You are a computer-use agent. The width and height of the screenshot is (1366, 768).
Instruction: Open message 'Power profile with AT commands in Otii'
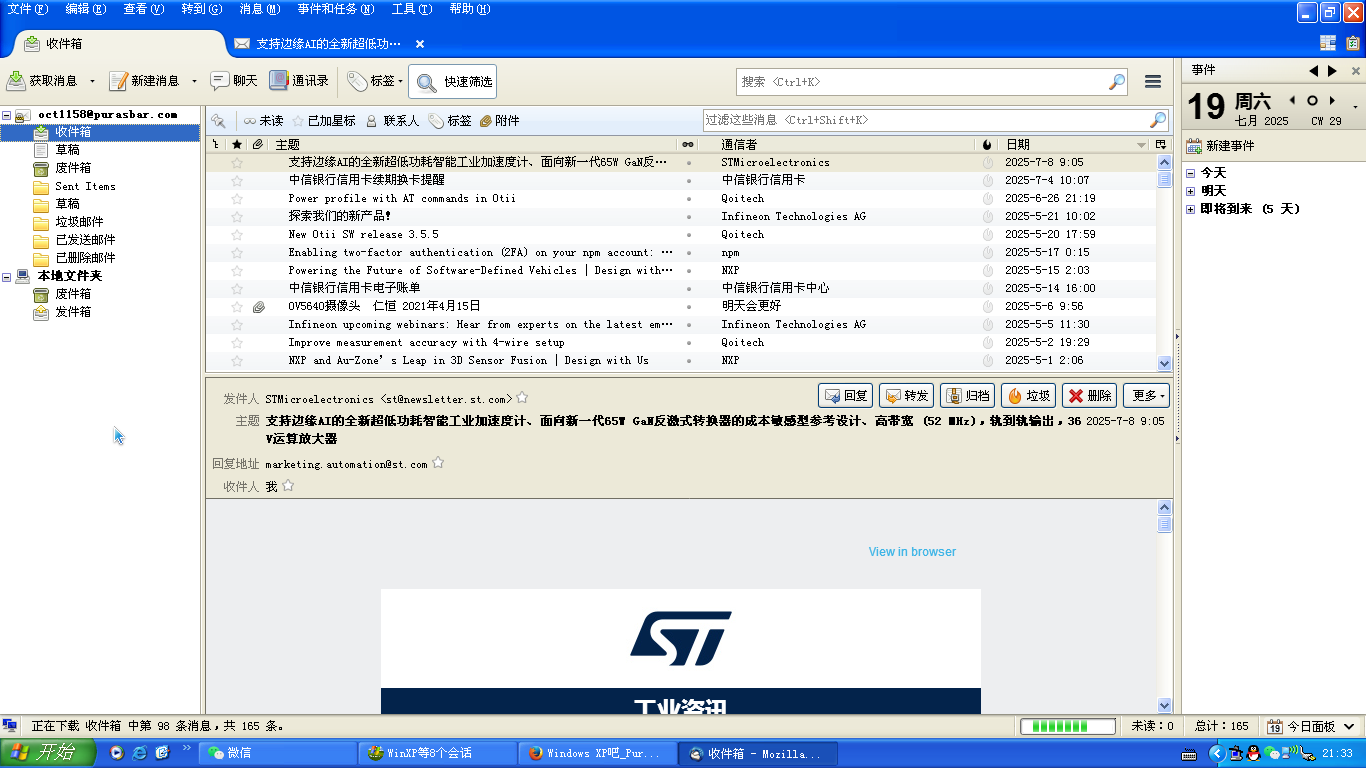pos(402,198)
